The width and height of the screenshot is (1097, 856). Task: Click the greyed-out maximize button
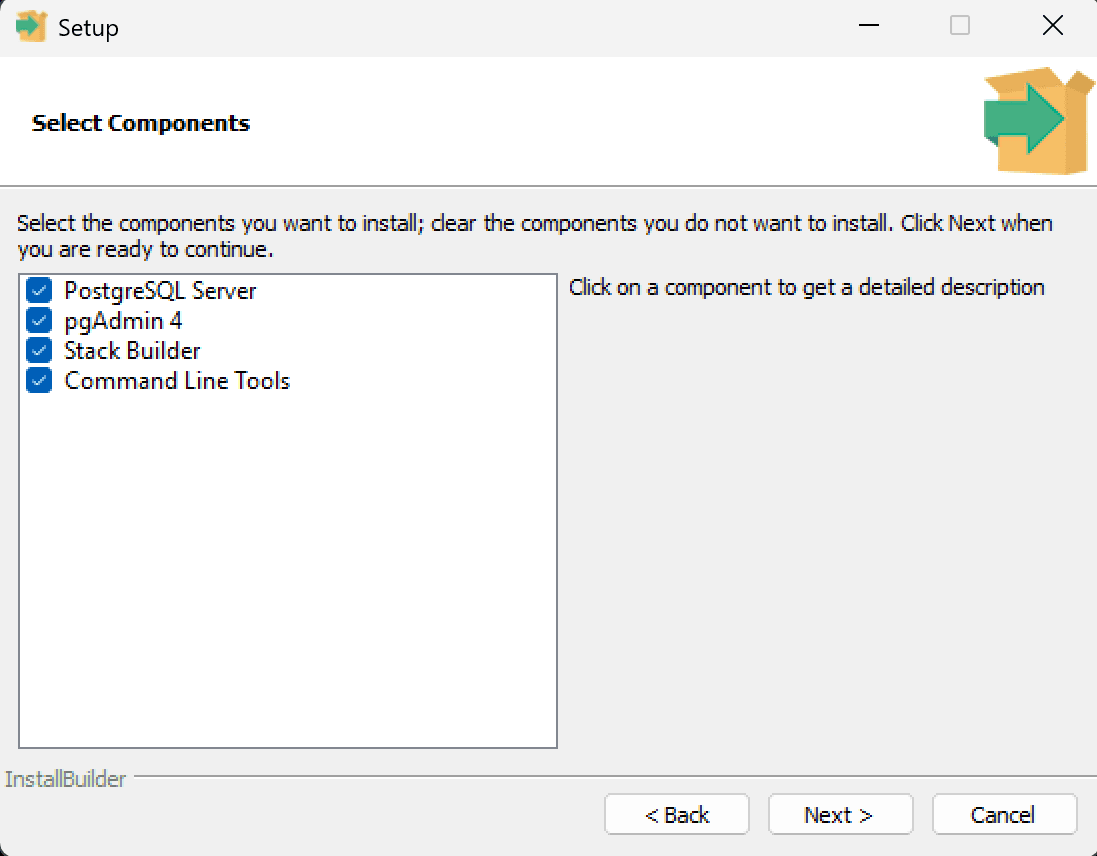coord(960,27)
